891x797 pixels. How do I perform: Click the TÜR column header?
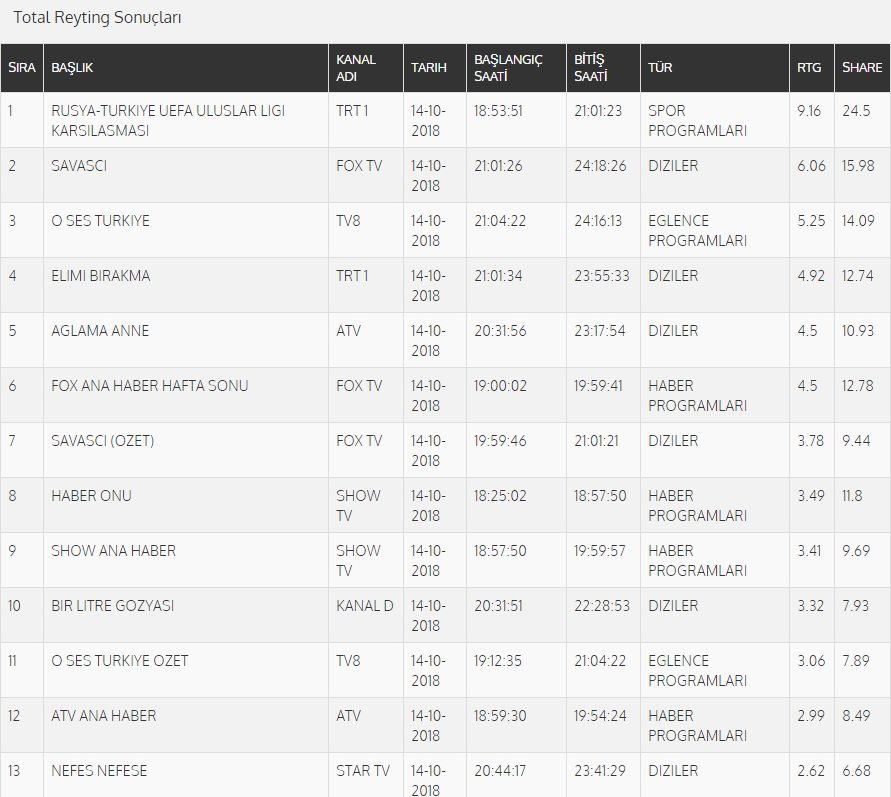[x=715, y=68]
